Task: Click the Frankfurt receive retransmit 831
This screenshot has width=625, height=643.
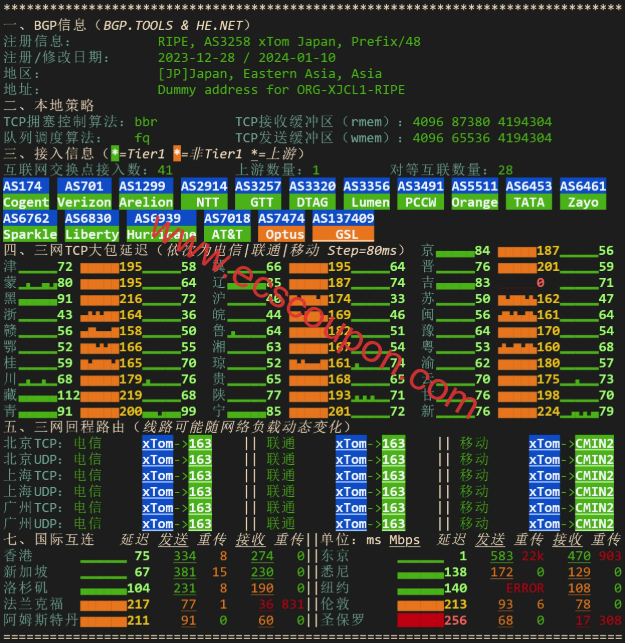Action: [x=293, y=604]
